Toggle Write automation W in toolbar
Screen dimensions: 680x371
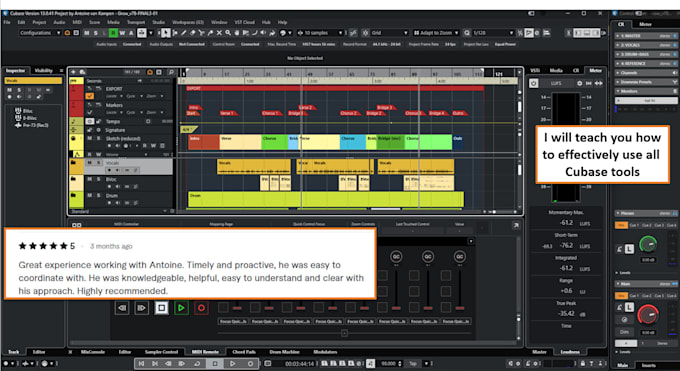(x=122, y=33)
